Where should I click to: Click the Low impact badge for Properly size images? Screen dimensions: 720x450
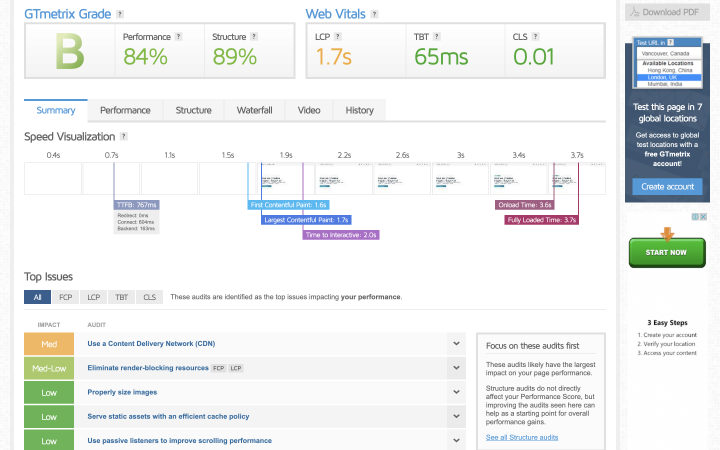[49, 393]
